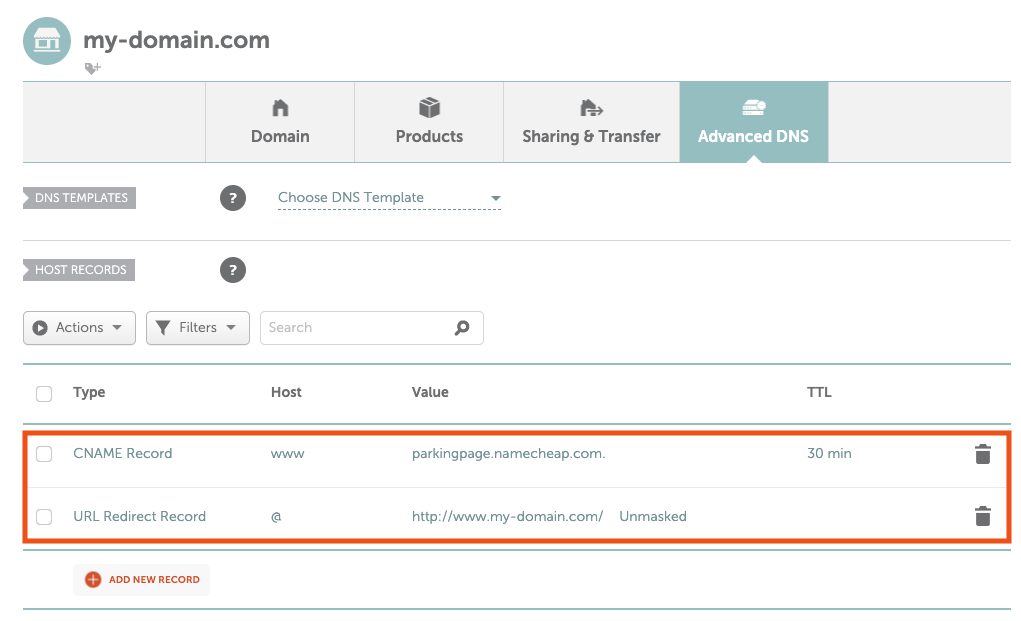Go to the Products tab
The image size is (1021, 621).
[429, 122]
